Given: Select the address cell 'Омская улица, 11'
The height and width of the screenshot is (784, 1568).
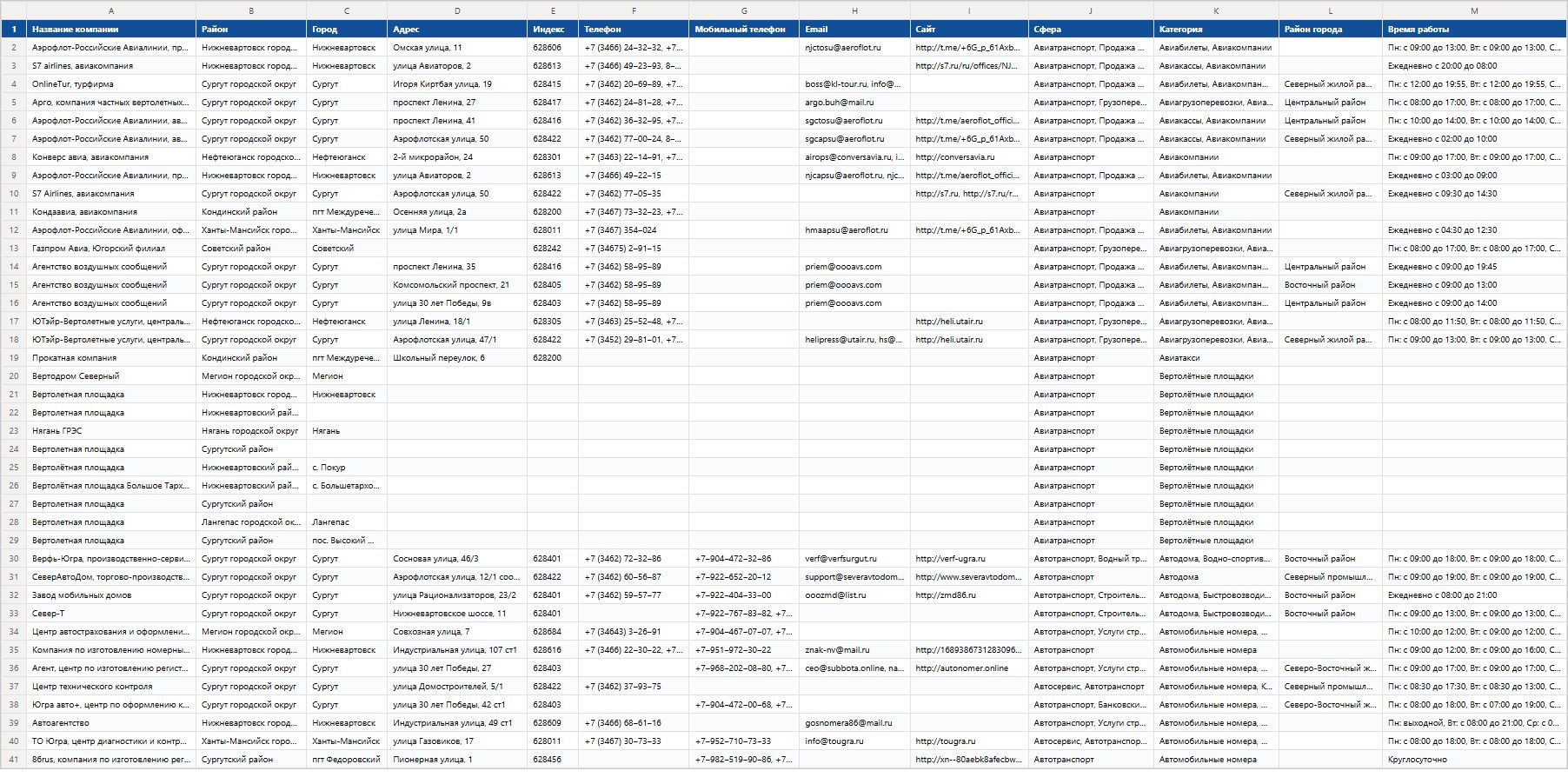Looking at the screenshot, I should 457,47.
